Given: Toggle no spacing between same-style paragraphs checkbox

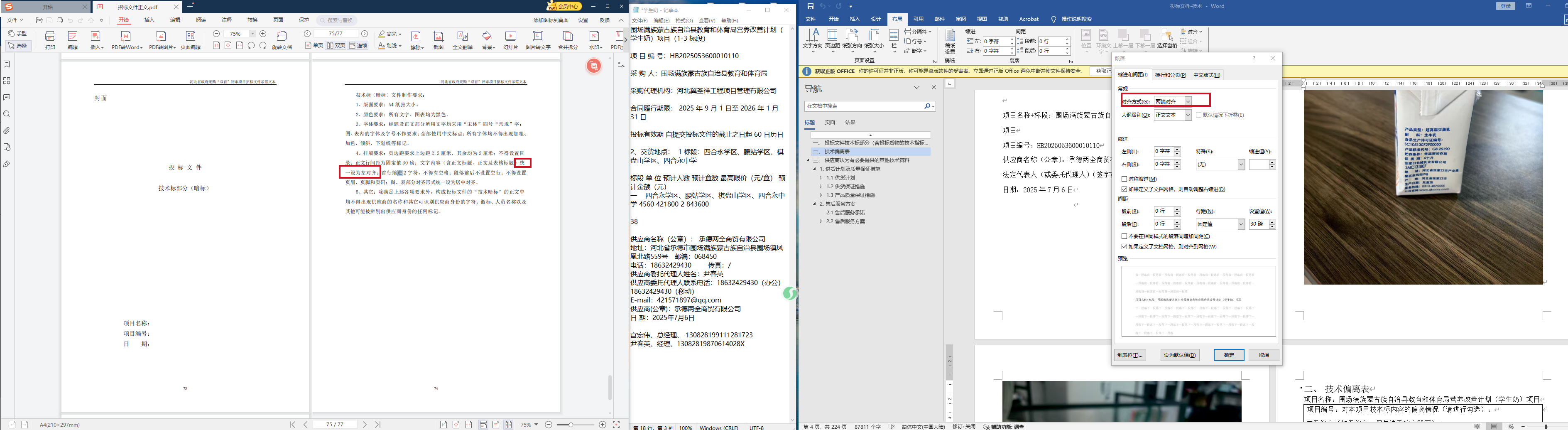Looking at the screenshot, I should pos(1124,236).
